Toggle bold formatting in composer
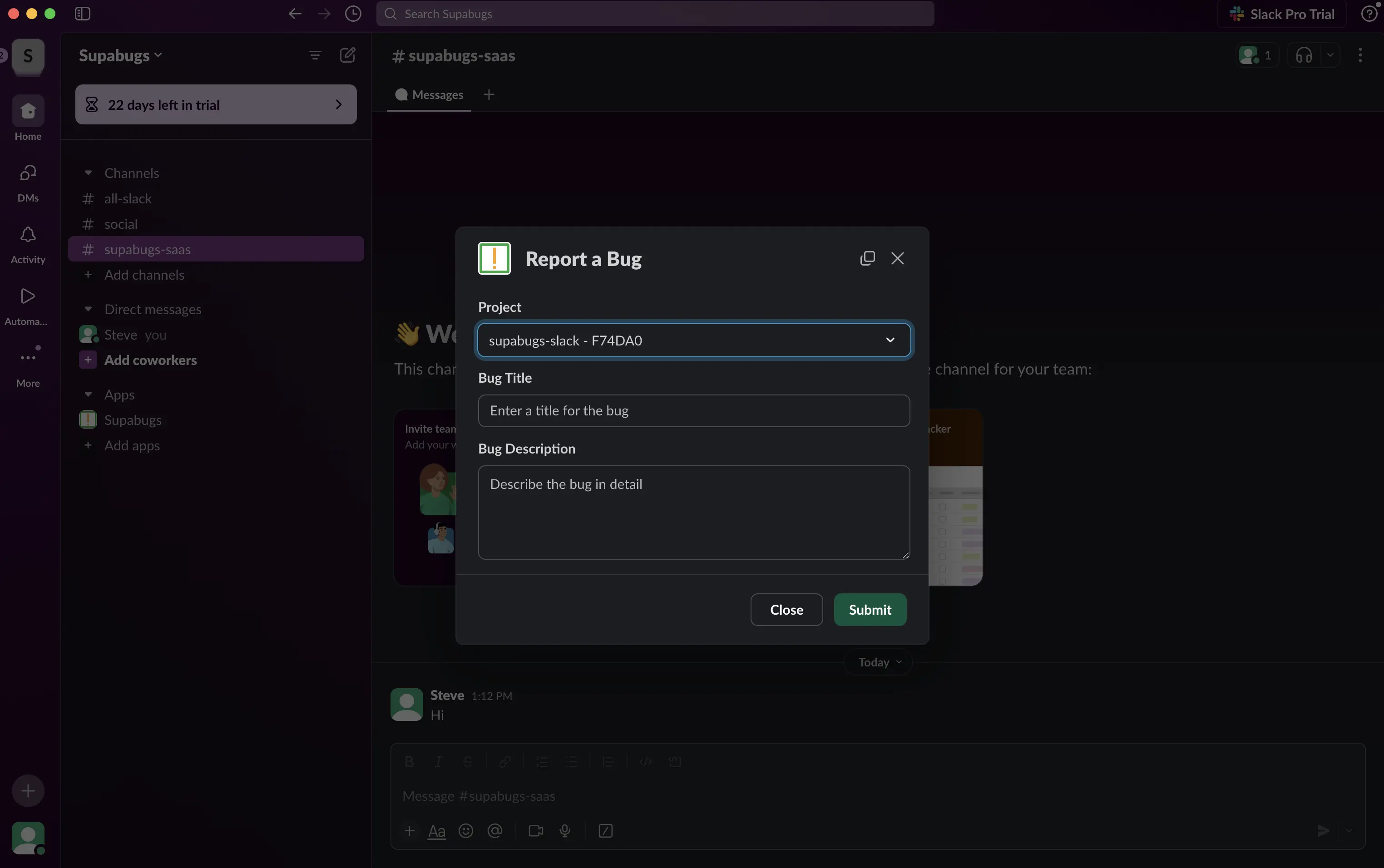 [x=409, y=762]
